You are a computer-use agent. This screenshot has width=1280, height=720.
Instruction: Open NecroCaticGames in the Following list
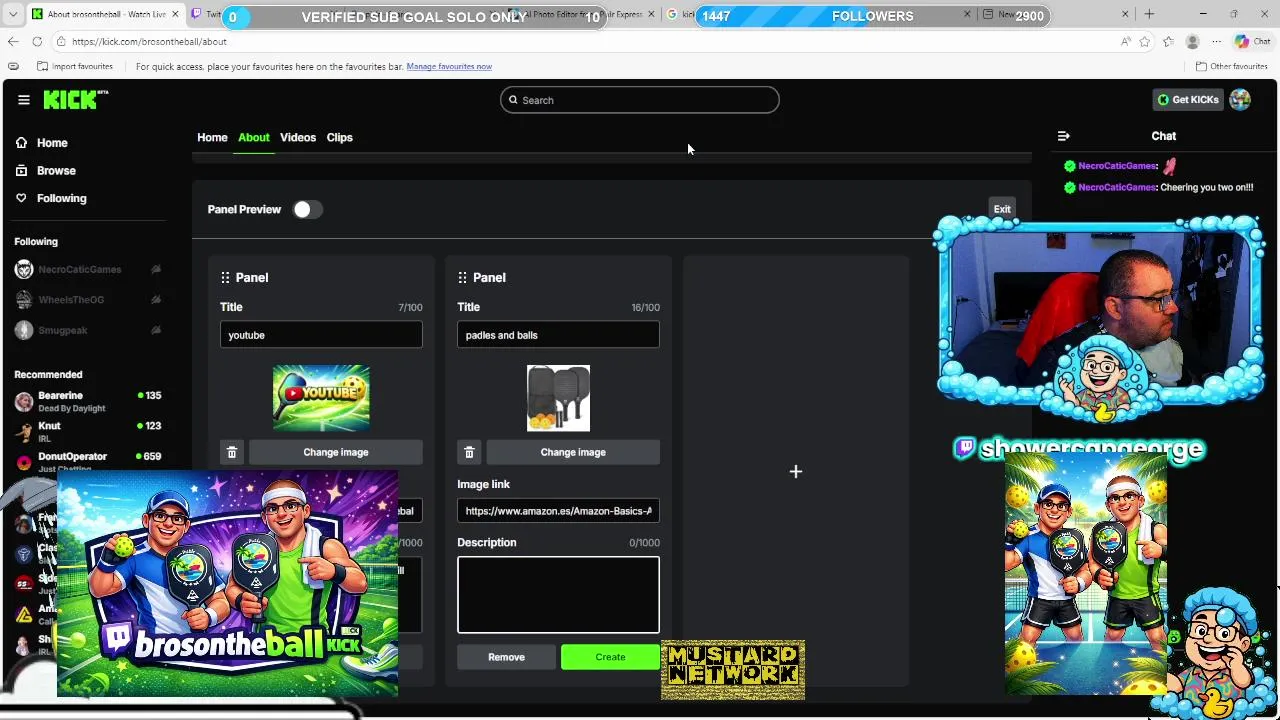[x=80, y=270]
